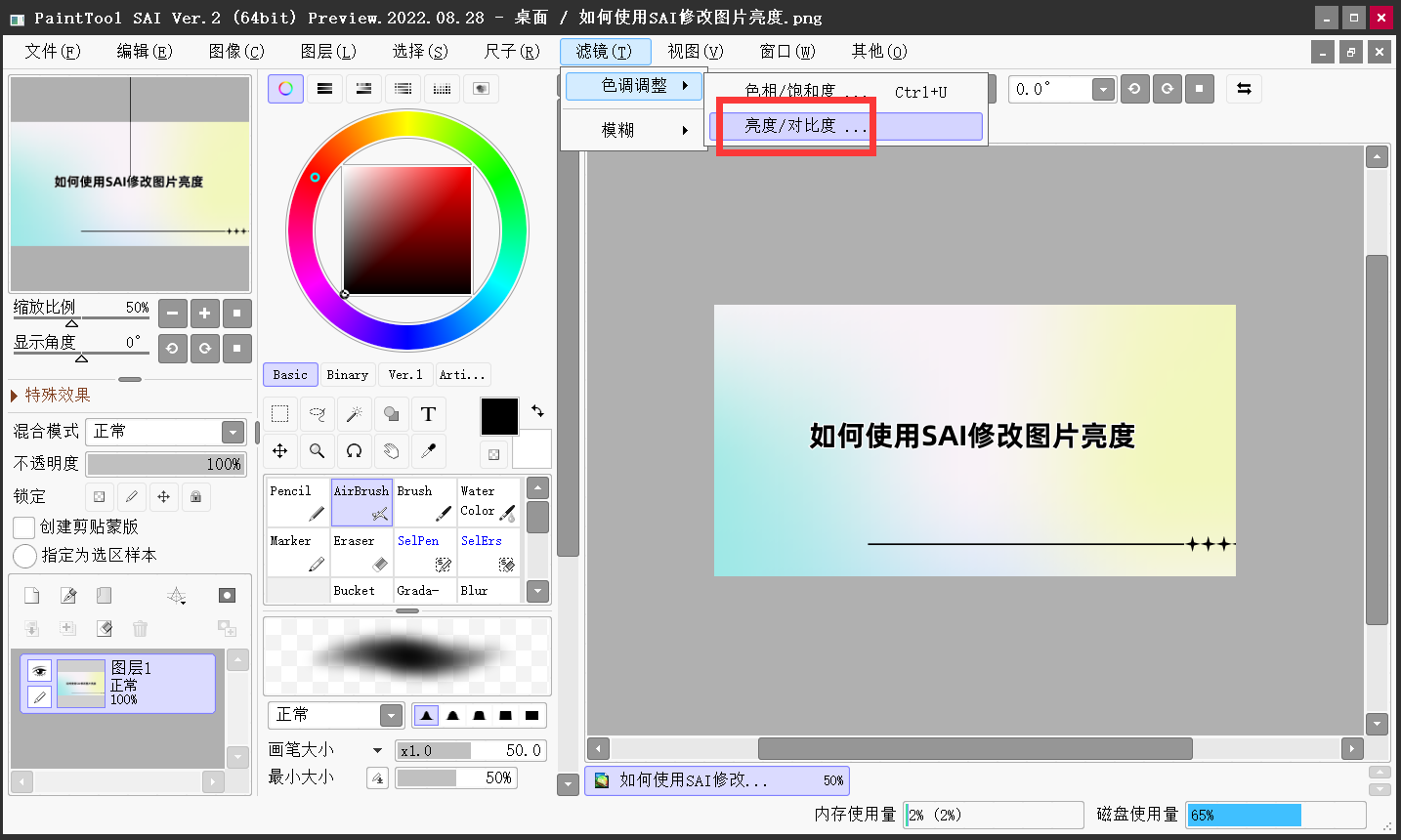This screenshot has height=840, width=1401.
Task: Click the 如何使用SAI修改... document tab
Action: 717,780
